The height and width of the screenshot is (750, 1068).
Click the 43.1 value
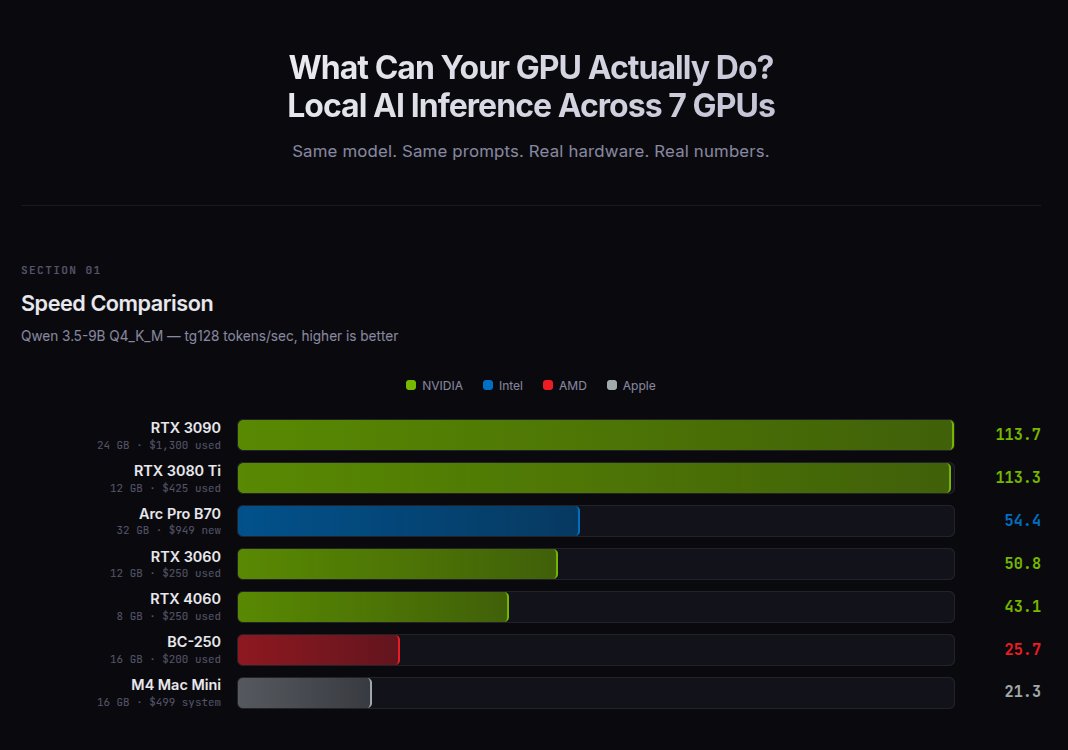tap(1022, 606)
